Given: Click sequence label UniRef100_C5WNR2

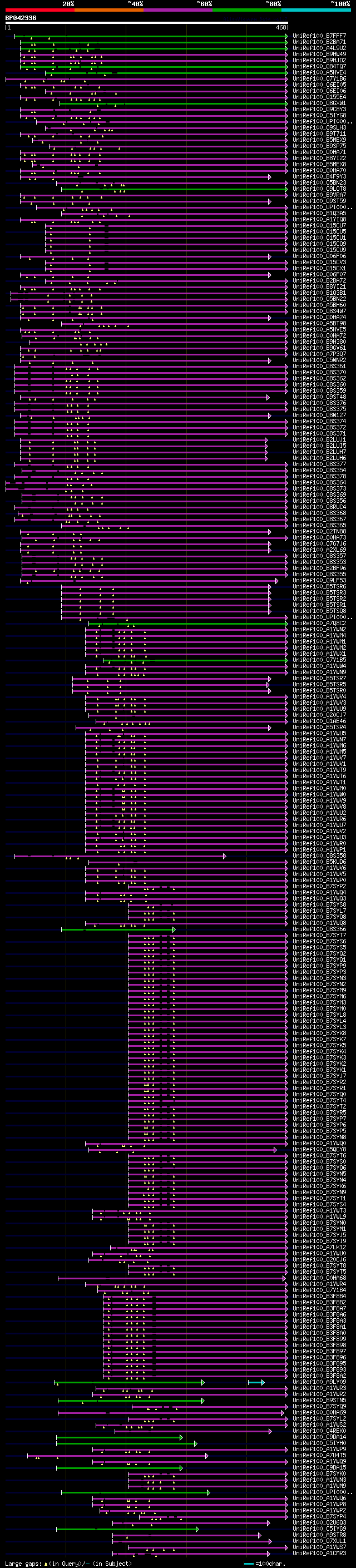Looking at the screenshot, I should coord(319,360).
